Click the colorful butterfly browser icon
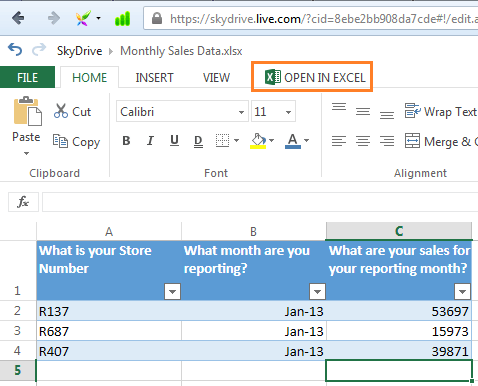The width and height of the screenshot is (478, 386). click(x=83, y=18)
